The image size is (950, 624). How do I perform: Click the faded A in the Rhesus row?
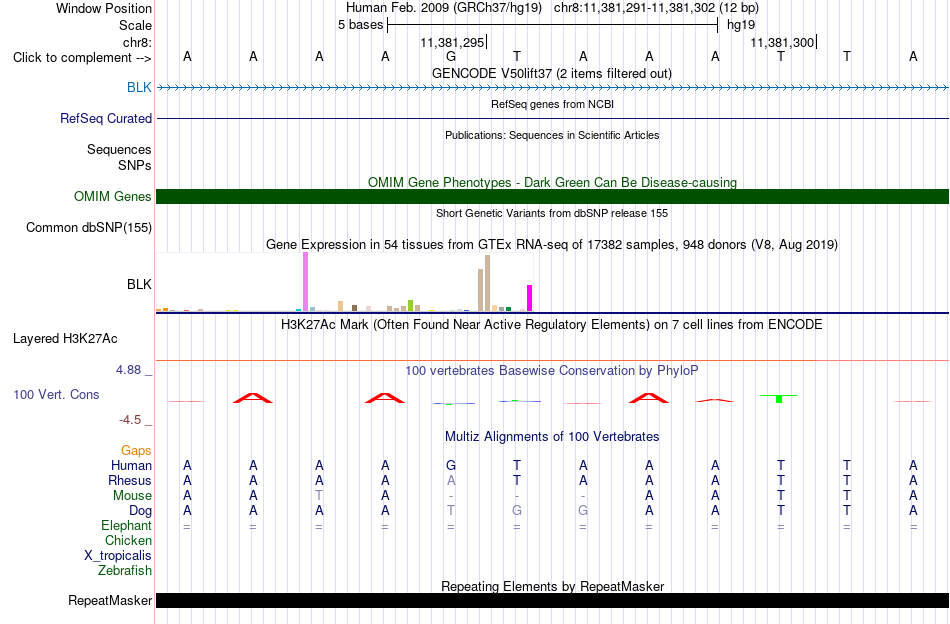coord(451,480)
